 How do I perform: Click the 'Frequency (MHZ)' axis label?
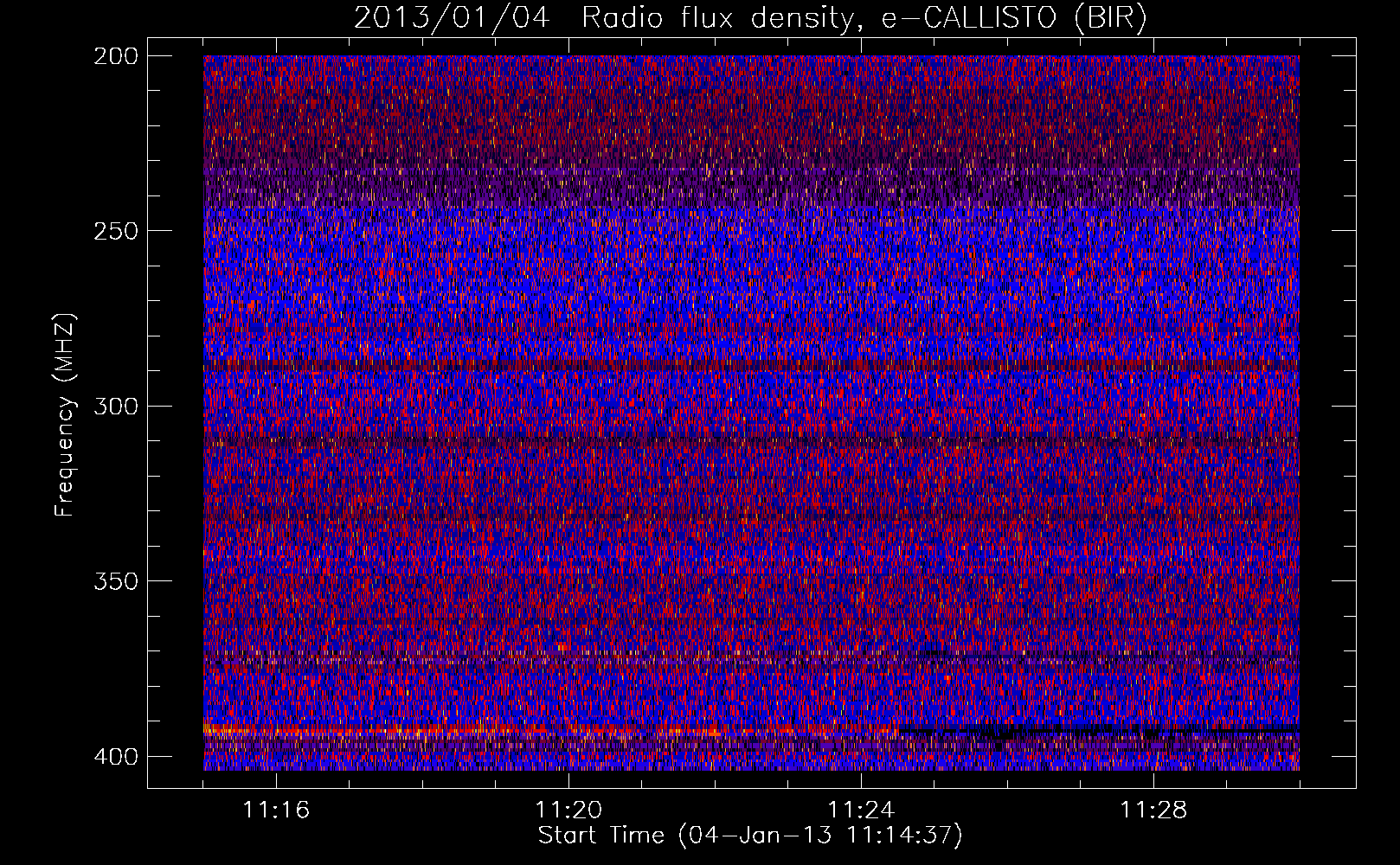[65, 414]
